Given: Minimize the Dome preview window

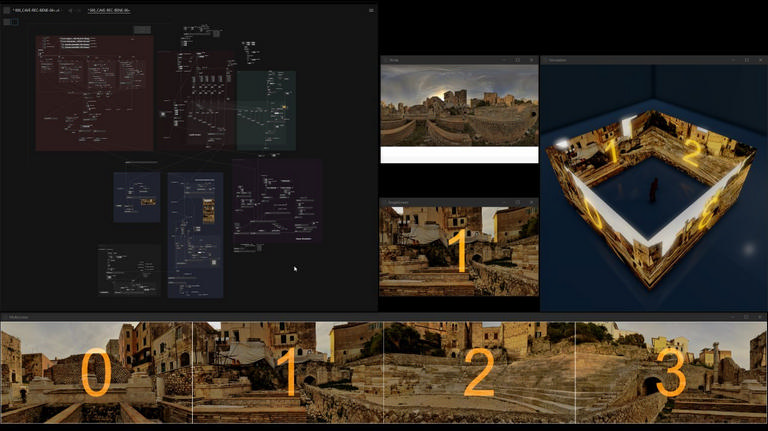Looking at the screenshot, I should (504, 60).
